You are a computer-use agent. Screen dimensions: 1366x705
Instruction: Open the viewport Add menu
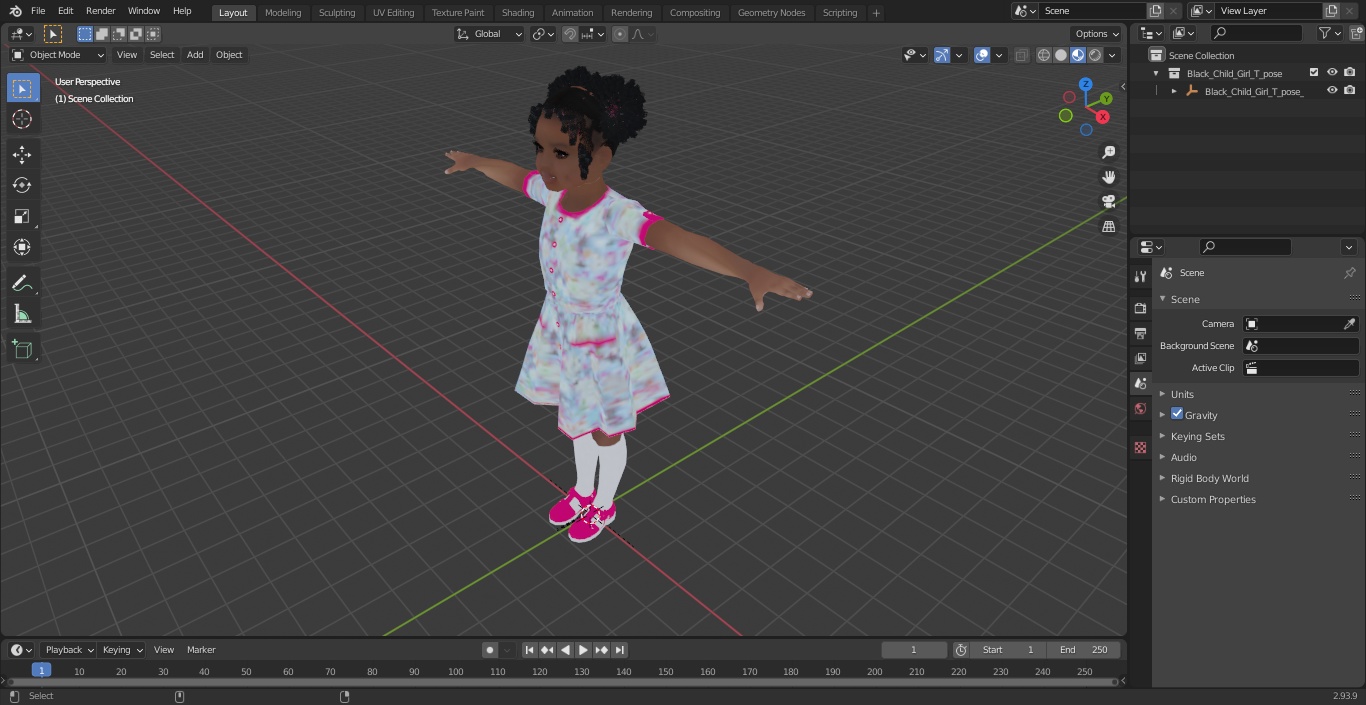[195, 55]
